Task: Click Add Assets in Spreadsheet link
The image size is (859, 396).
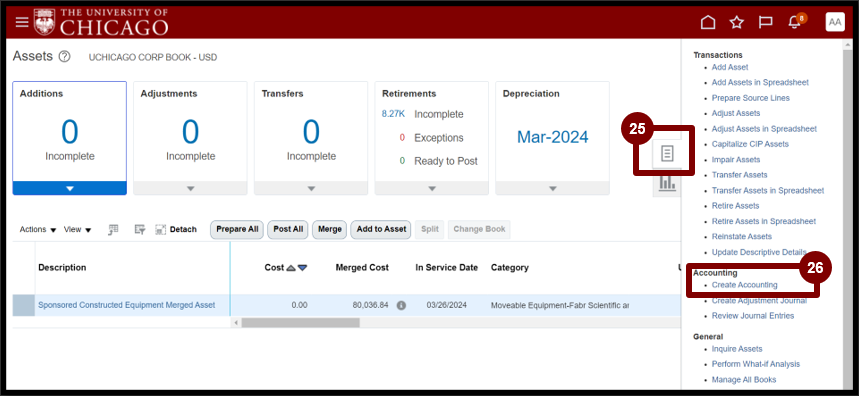Action: point(760,83)
